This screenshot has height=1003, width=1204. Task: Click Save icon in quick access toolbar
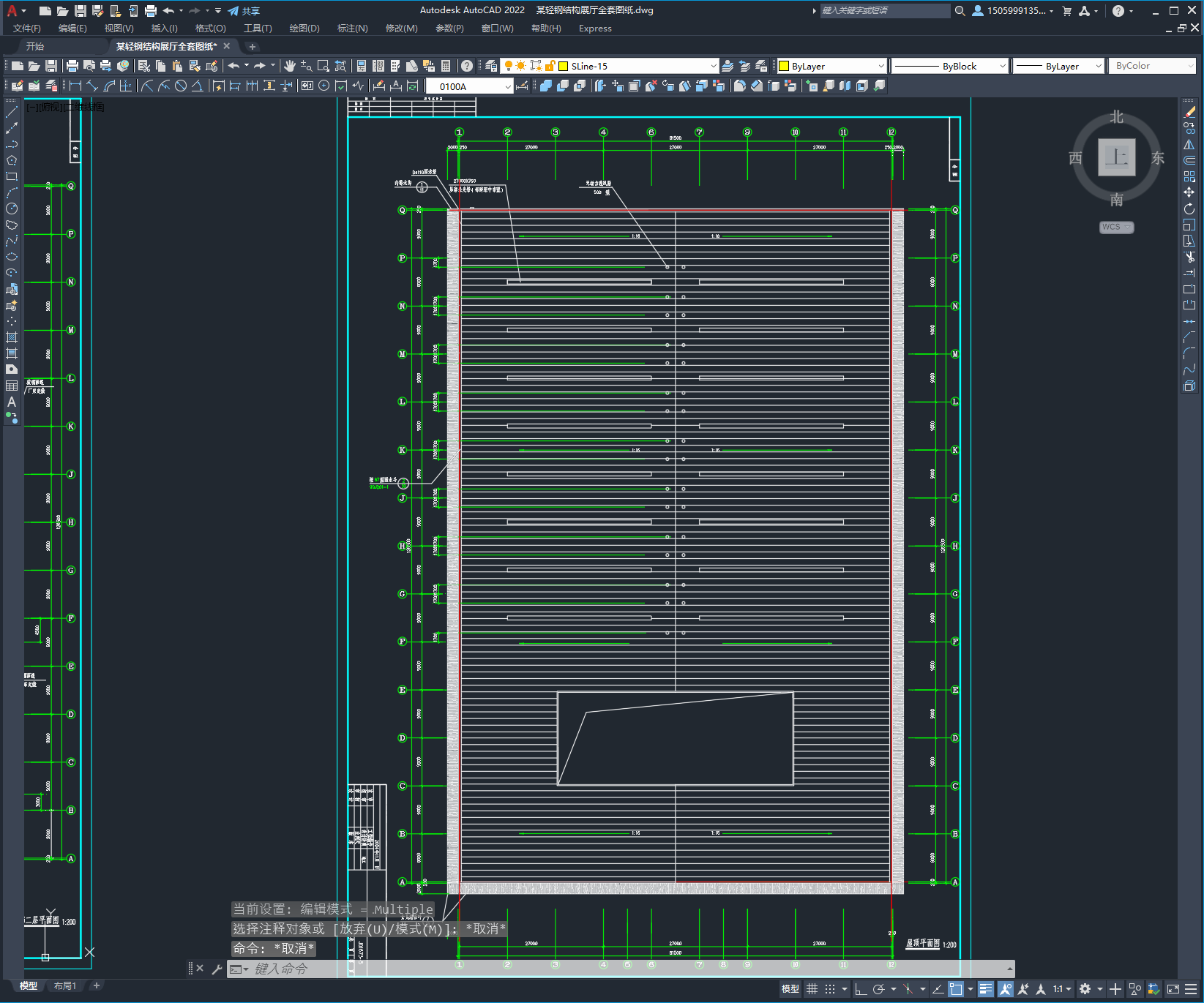click(x=81, y=11)
